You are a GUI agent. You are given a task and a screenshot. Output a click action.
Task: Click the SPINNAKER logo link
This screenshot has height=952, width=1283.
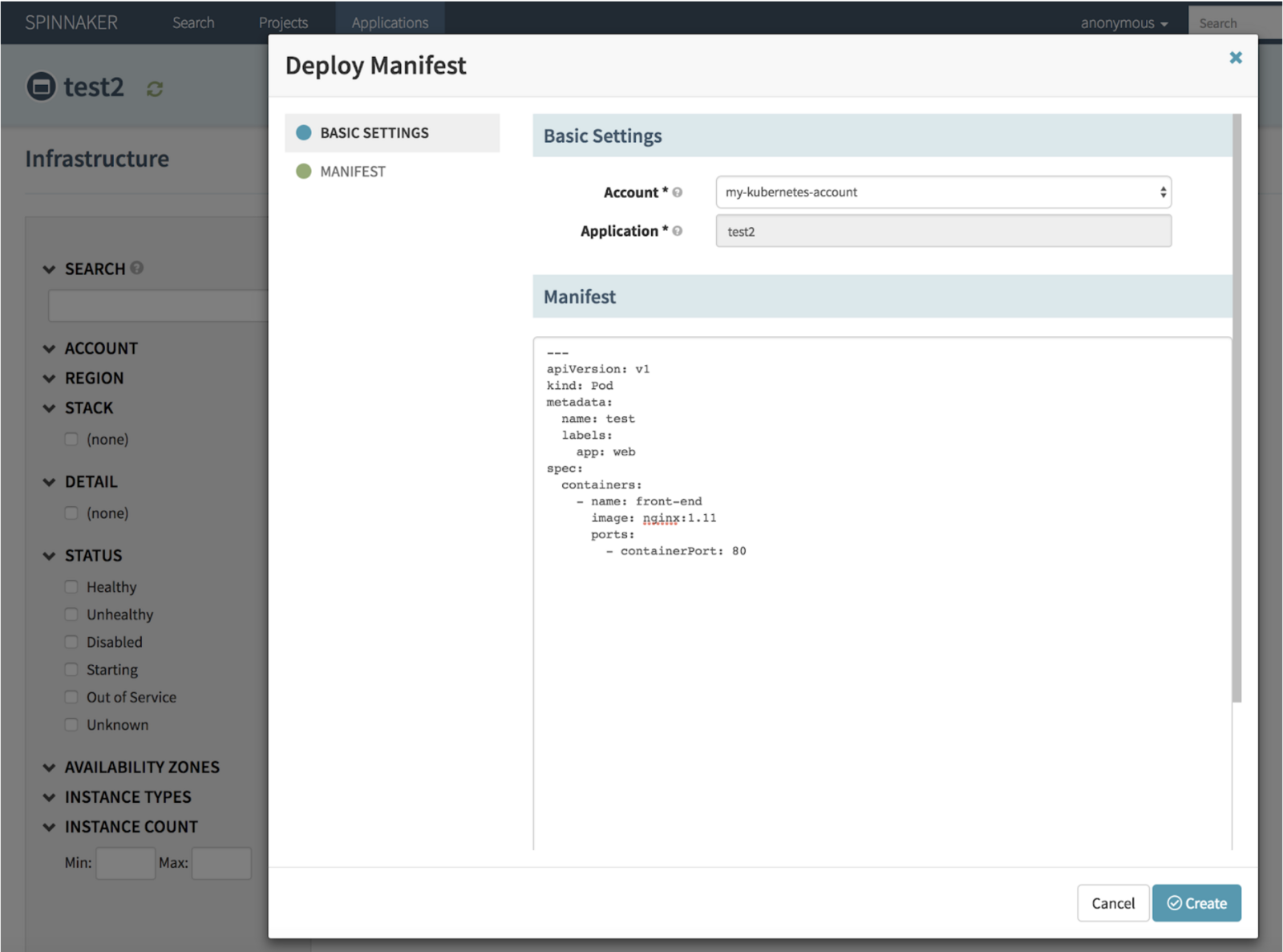pyautogui.click(x=71, y=22)
